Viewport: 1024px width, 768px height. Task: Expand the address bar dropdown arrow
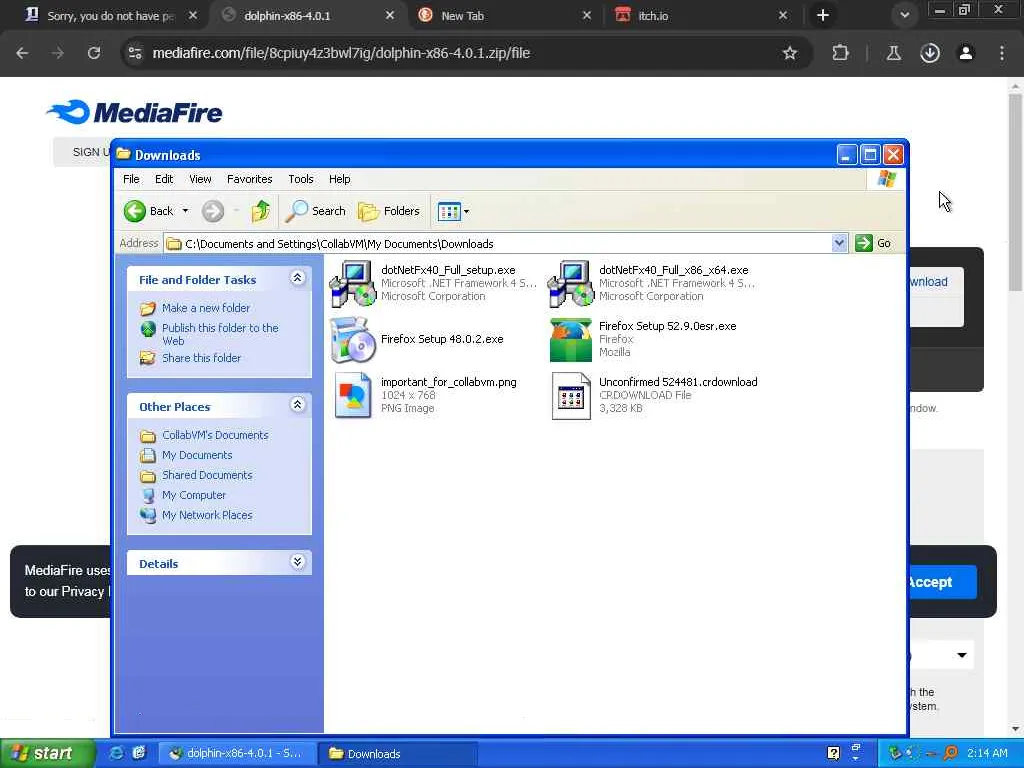839,243
